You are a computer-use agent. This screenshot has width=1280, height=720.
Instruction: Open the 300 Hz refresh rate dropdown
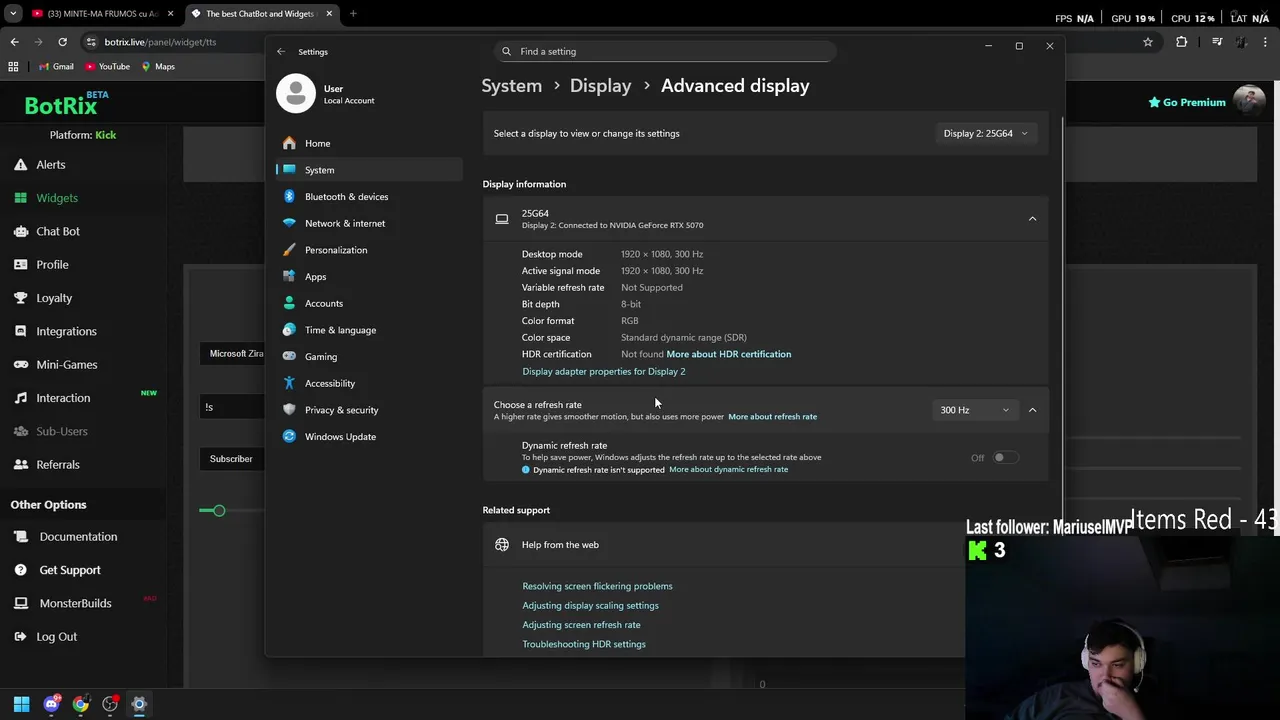pos(975,410)
